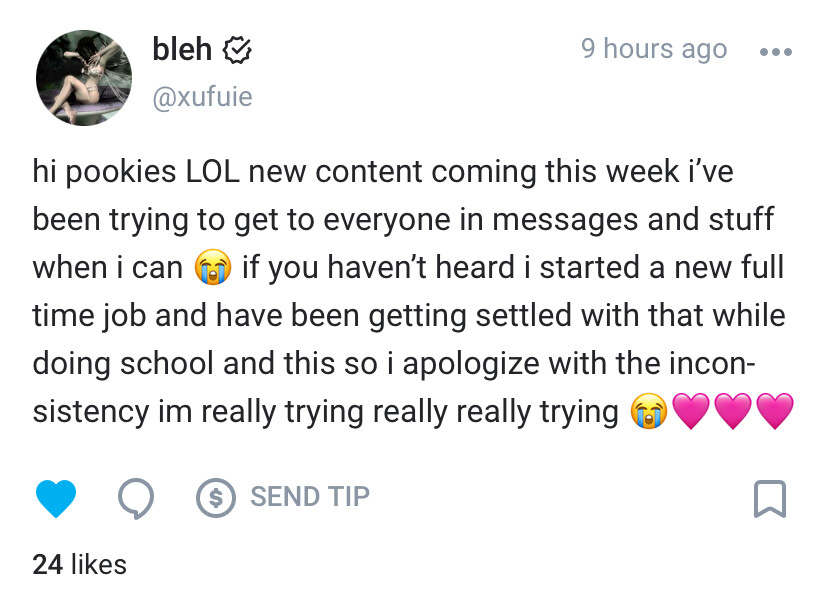View the 24 likes list
The height and width of the screenshot is (605, 828).
coord(80,564)
